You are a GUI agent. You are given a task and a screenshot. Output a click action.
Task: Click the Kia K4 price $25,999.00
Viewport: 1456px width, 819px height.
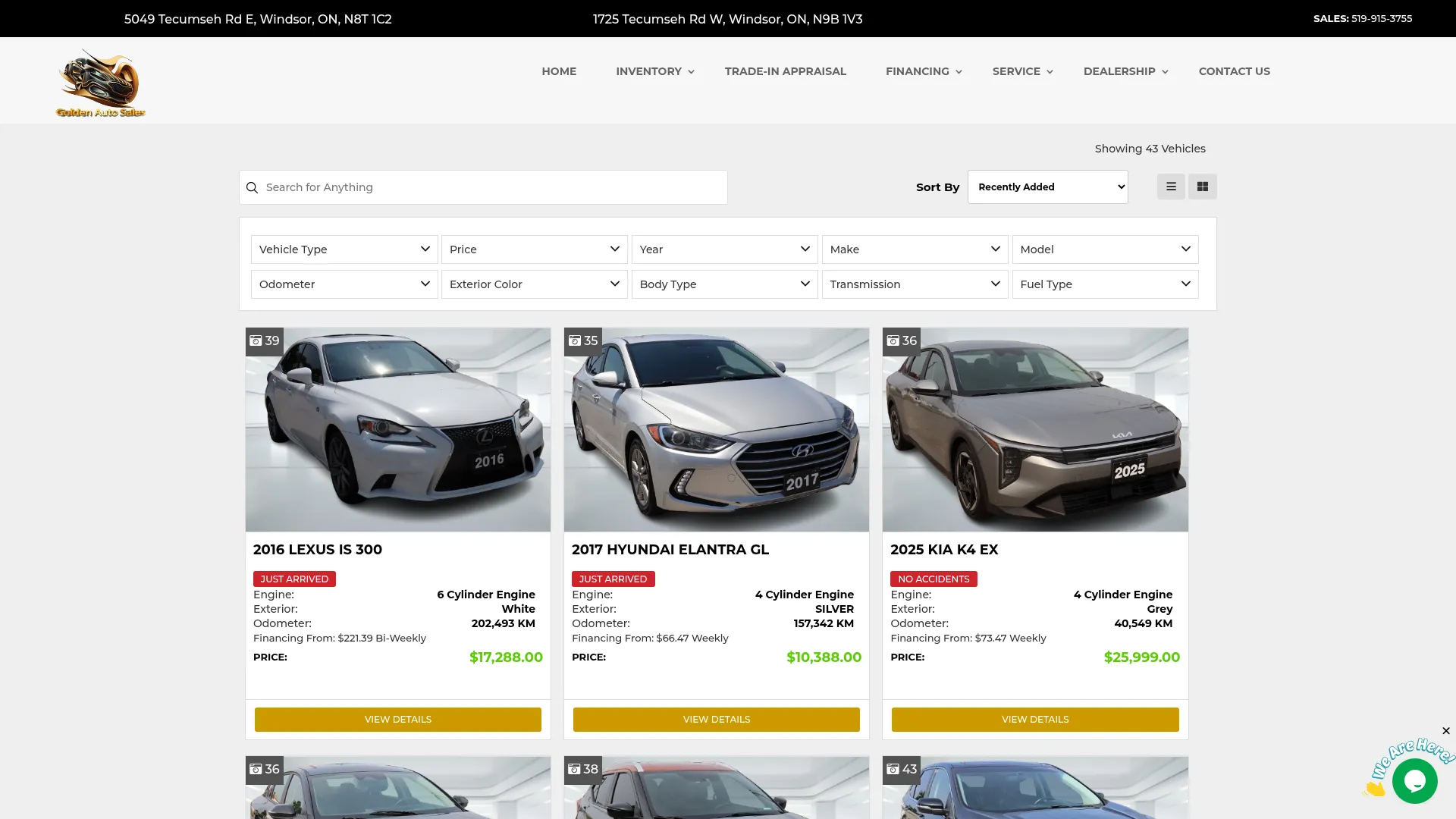click(1141, 657)
